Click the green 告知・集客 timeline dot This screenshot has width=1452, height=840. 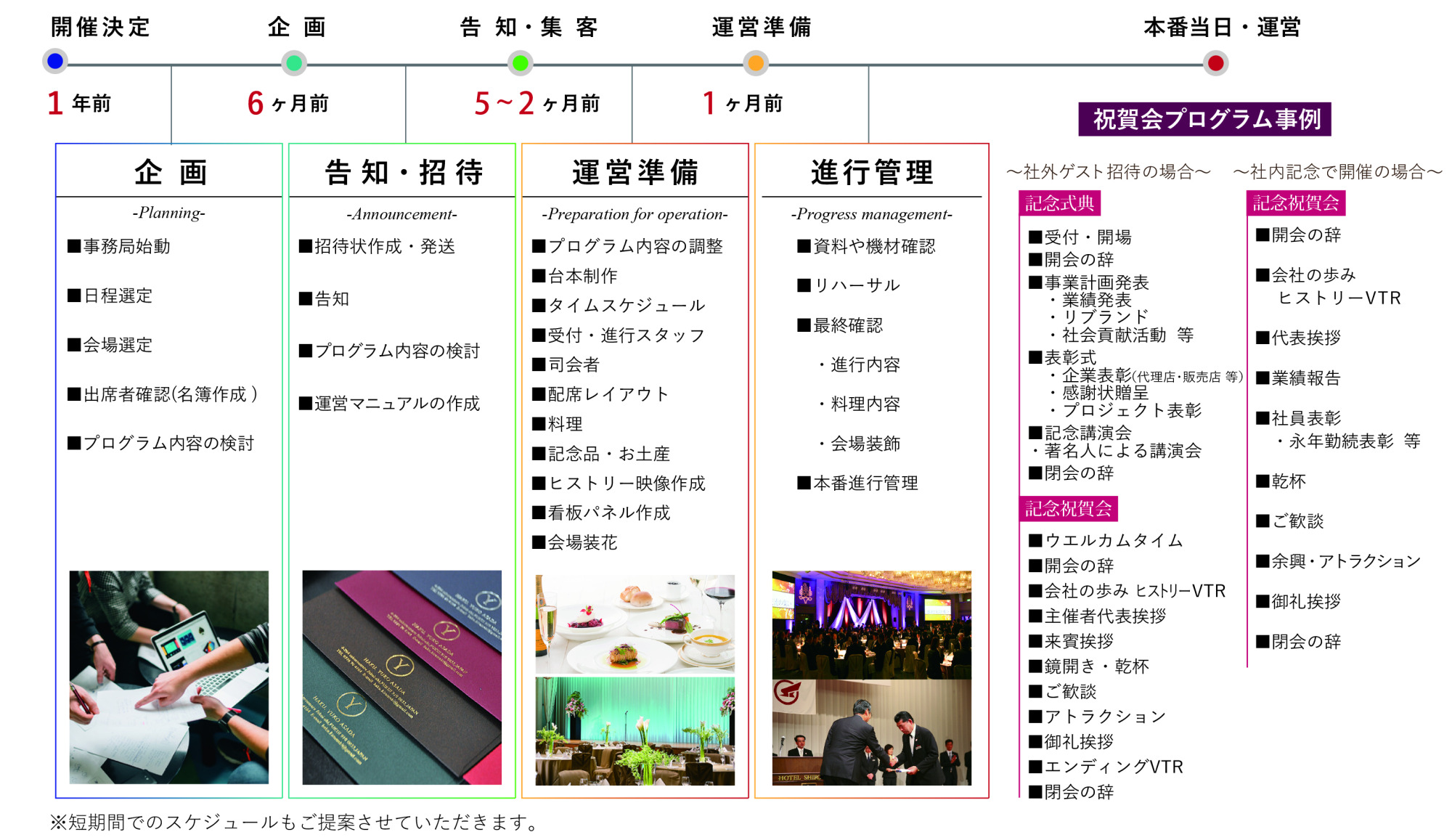click(520, 63)
